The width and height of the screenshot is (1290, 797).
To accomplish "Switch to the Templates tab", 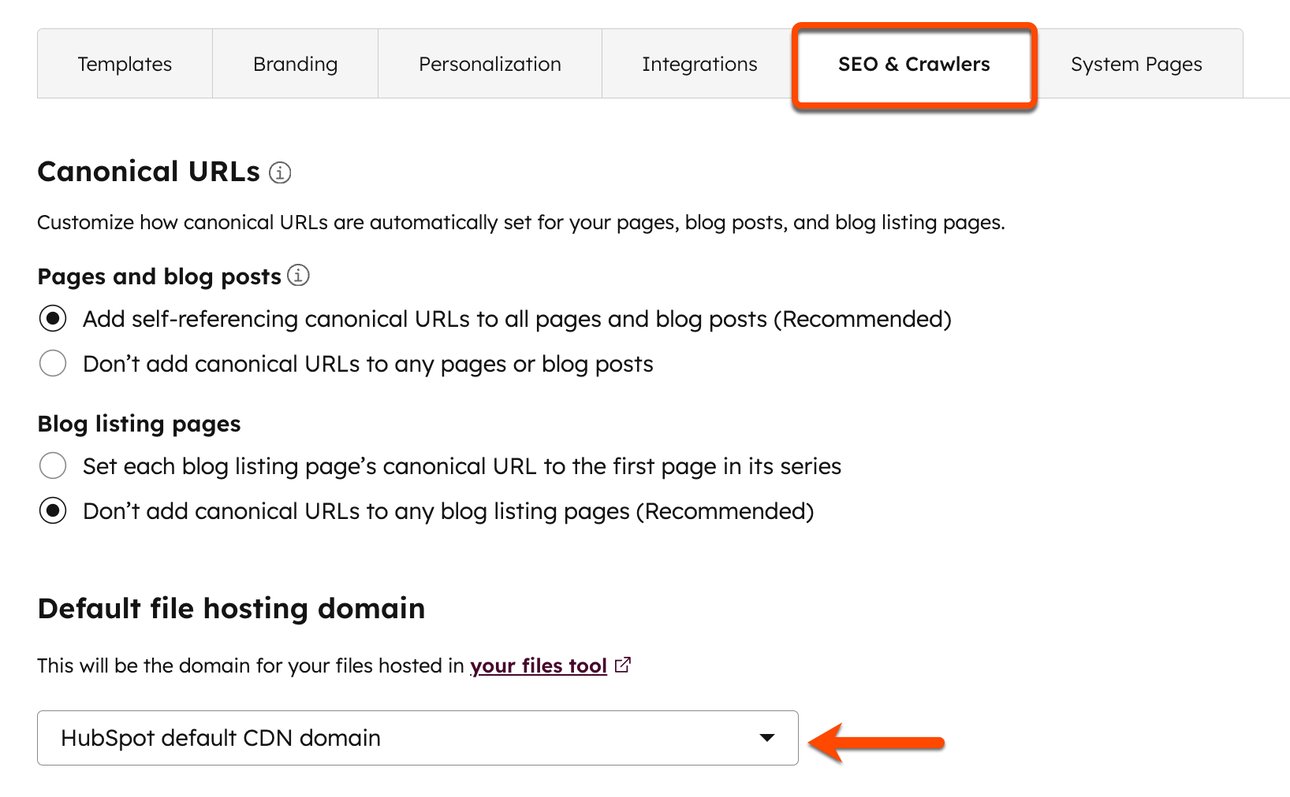I will coord(125,64).
